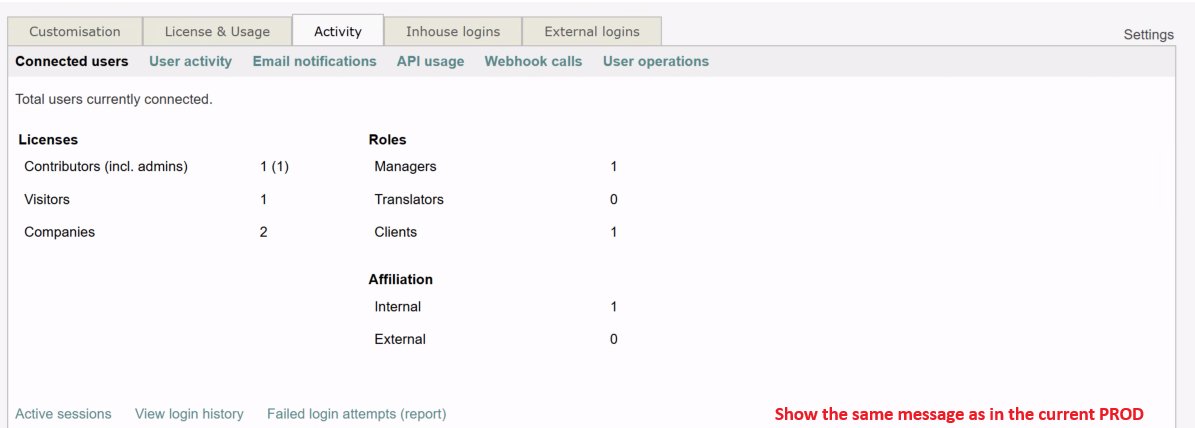View the Email notifications section
The height and width of the screenshot is (428, 1195).
314,61
